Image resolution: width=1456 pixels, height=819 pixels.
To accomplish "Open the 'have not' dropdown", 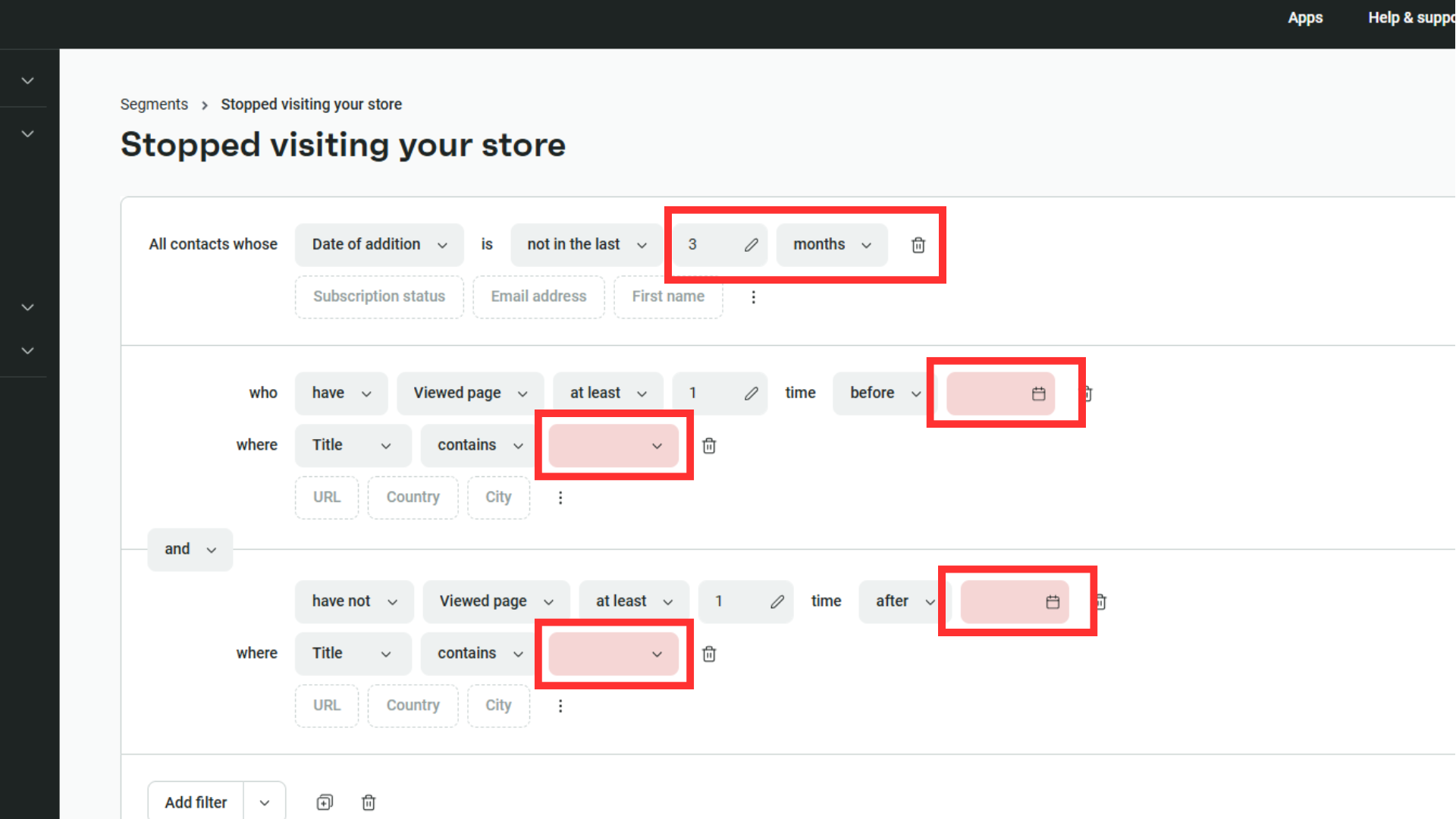I will point(354,601).
